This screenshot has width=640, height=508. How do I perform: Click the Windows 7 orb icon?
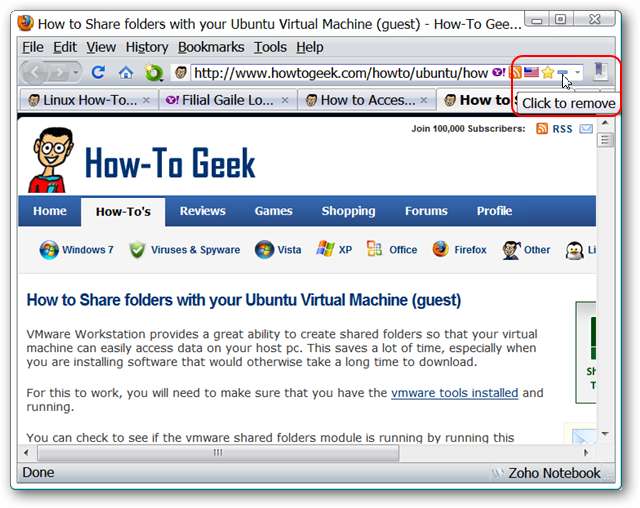click(49, 249)
